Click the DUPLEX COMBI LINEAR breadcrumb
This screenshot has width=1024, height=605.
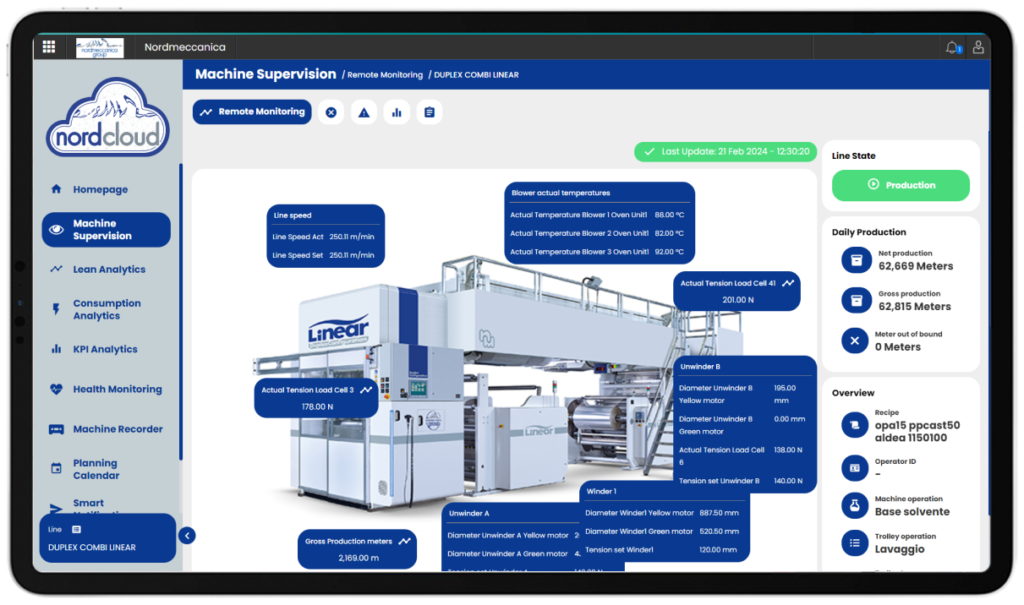pyautogui.click(x=476, y=75)
